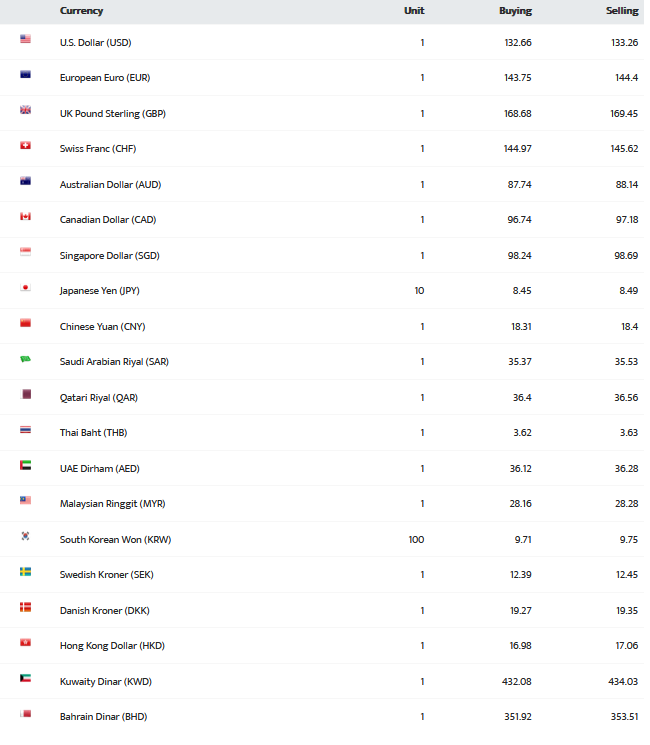The width and height of the screenshot is (650, 745).
Task: Select the South Korean Won flag icon
Action: click(26, 536)
